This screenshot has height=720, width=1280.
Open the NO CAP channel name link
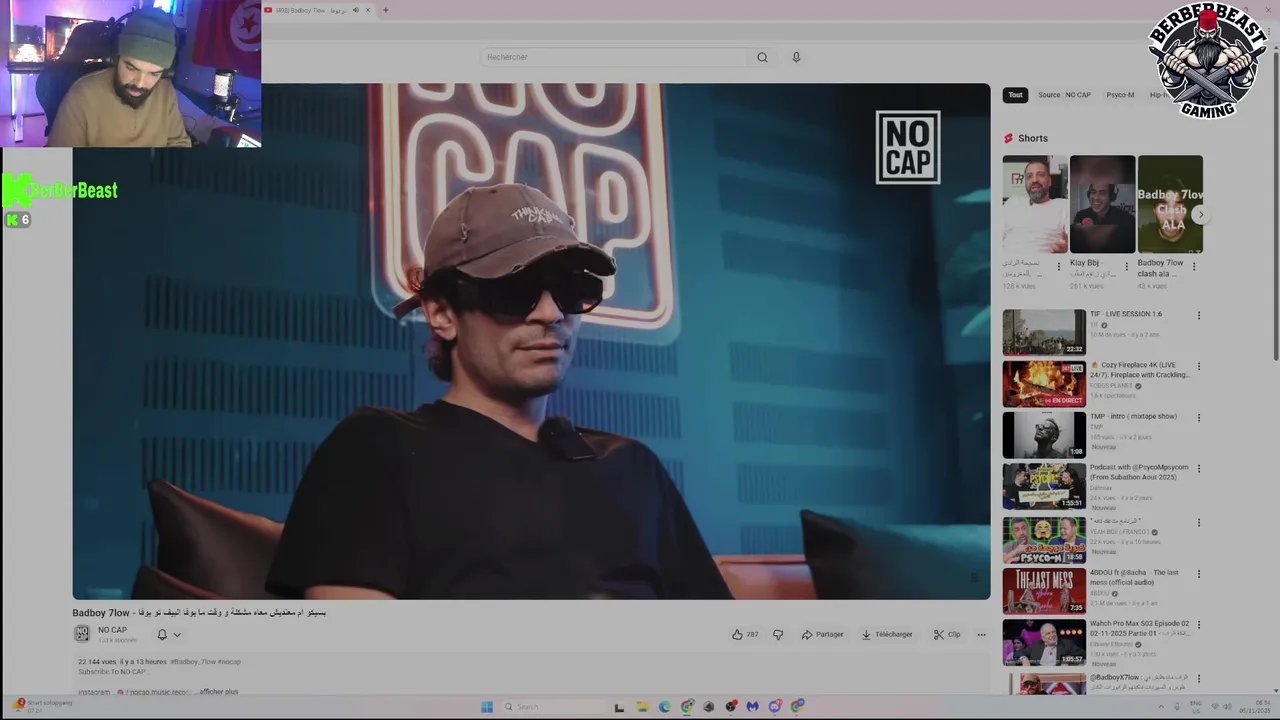pos(112,630)
